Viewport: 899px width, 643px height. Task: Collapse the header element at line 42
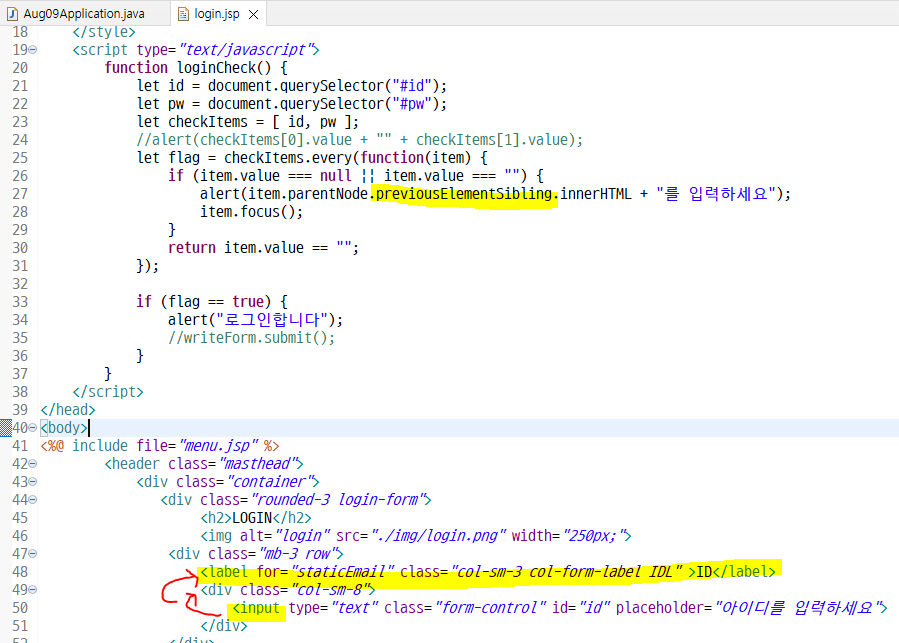coord(33,464)
